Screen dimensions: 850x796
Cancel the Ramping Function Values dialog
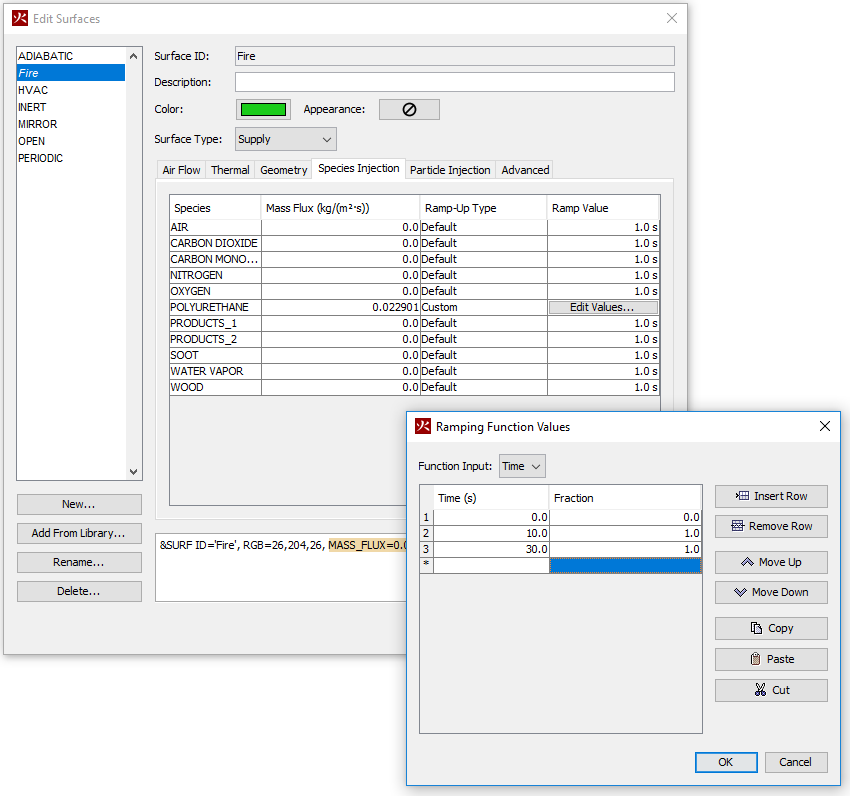[x=796, y=762]
